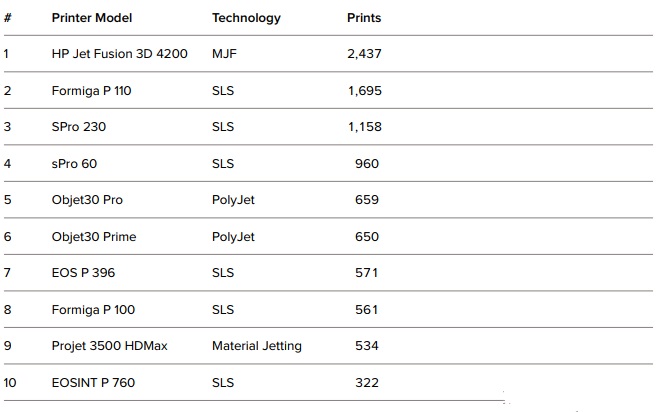The image size is (665, 412).
Task: Click PolyJet in the Objet30 Pro row
Action: tap(233, 200)
